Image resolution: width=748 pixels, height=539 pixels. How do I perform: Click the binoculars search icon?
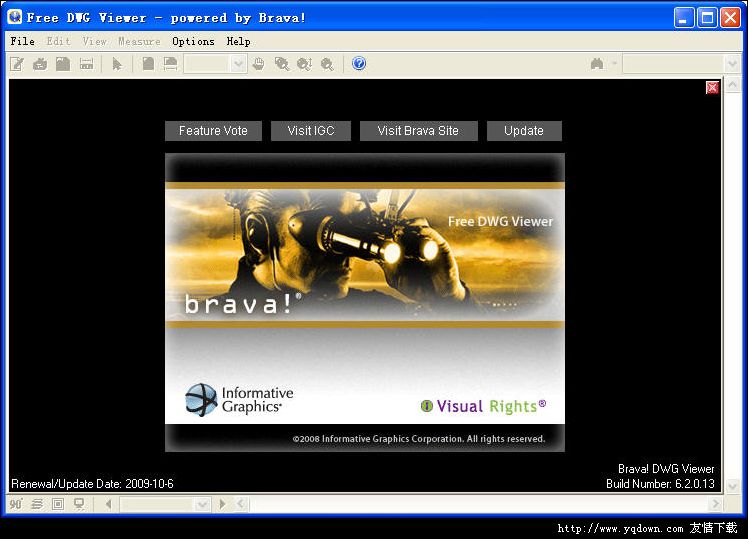[x=597, y=64]
